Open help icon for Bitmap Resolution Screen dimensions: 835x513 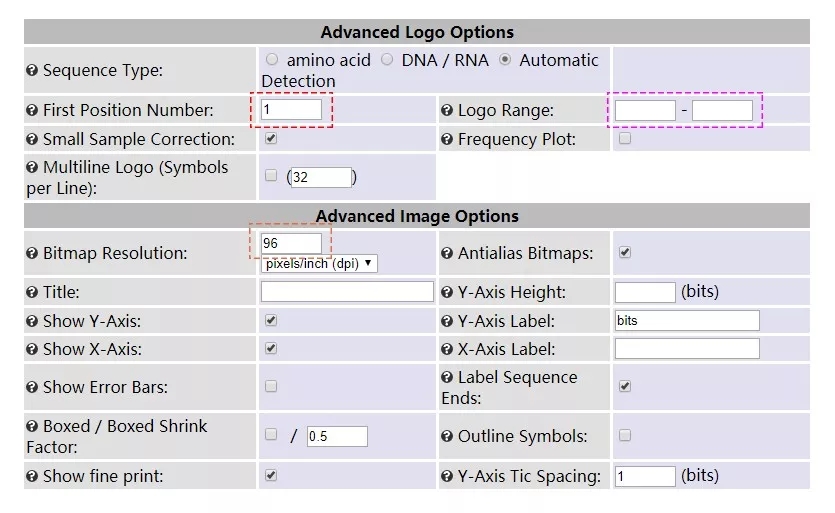point(32,253)
